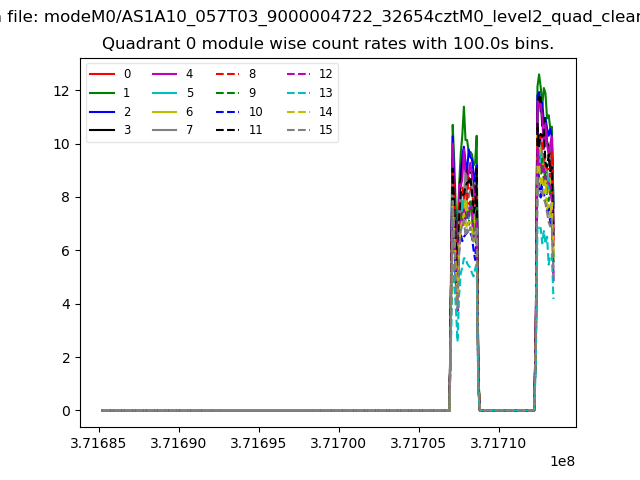Click the red line swatch for module 0
The height and width of the screenshot is (480, 640).
103,74
